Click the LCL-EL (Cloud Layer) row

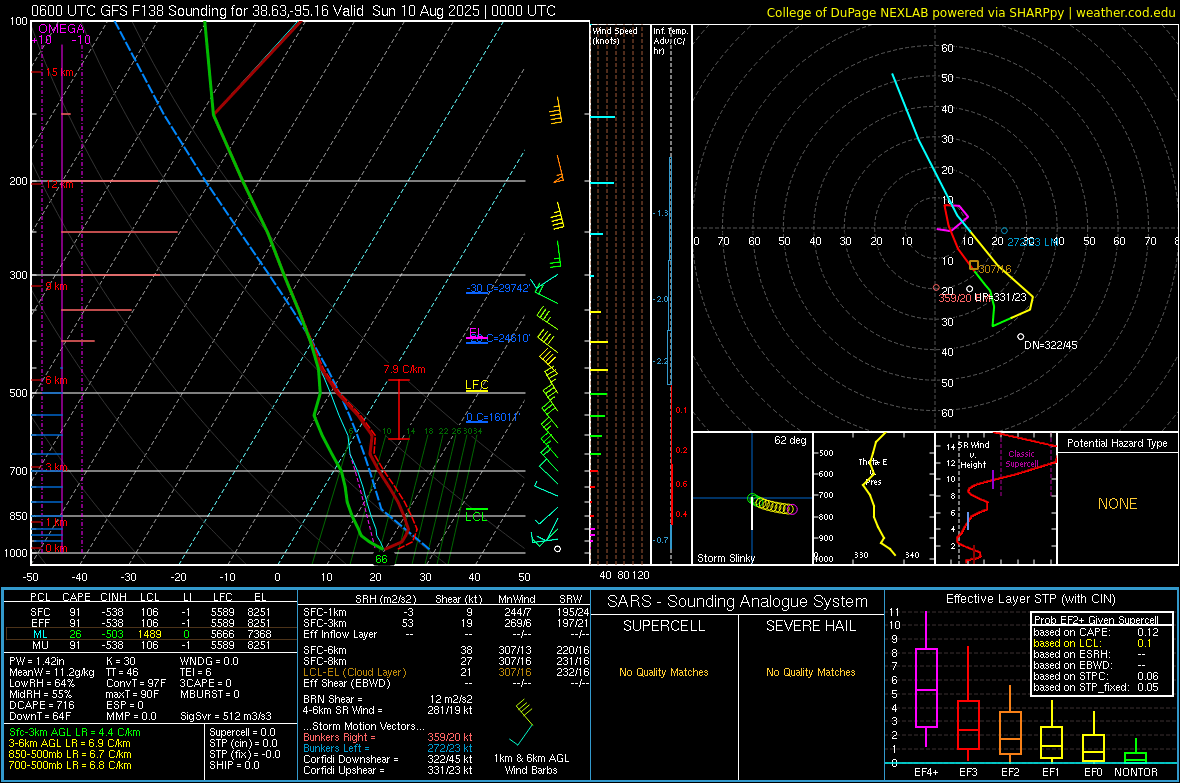pyautogui.click(x=446, y=672)
